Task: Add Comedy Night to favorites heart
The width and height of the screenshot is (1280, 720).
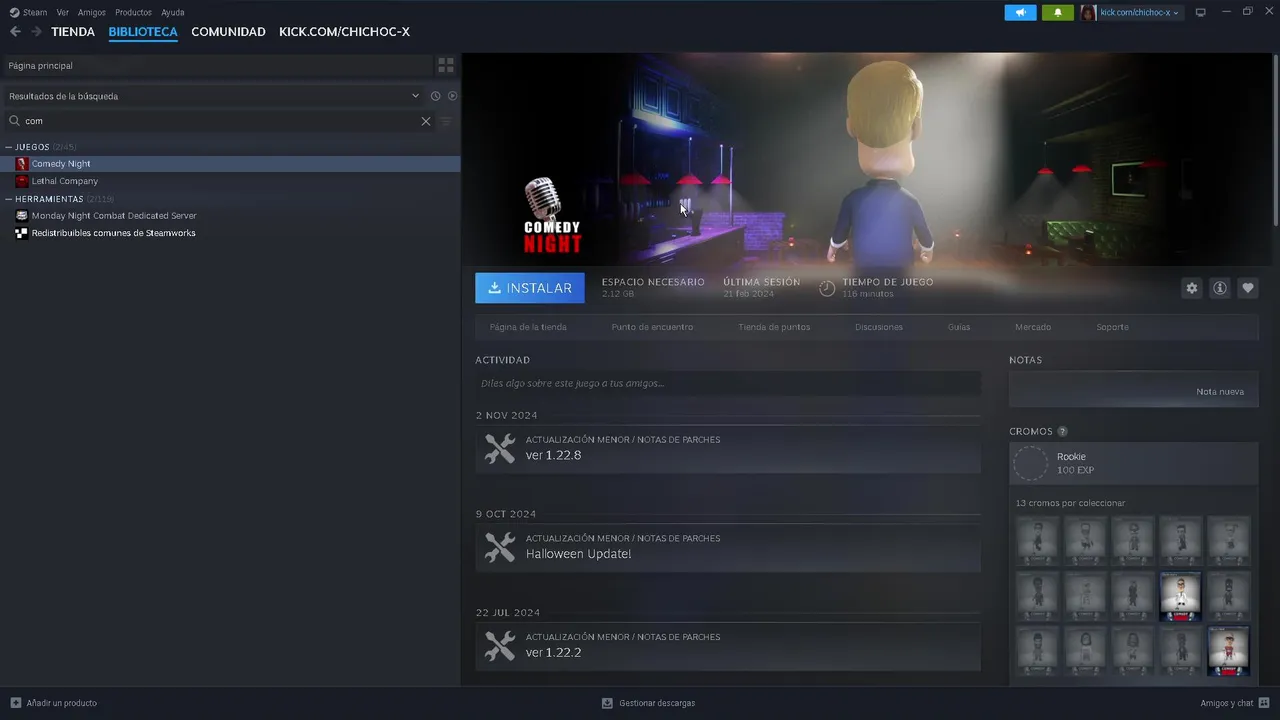Action: 1247,288
